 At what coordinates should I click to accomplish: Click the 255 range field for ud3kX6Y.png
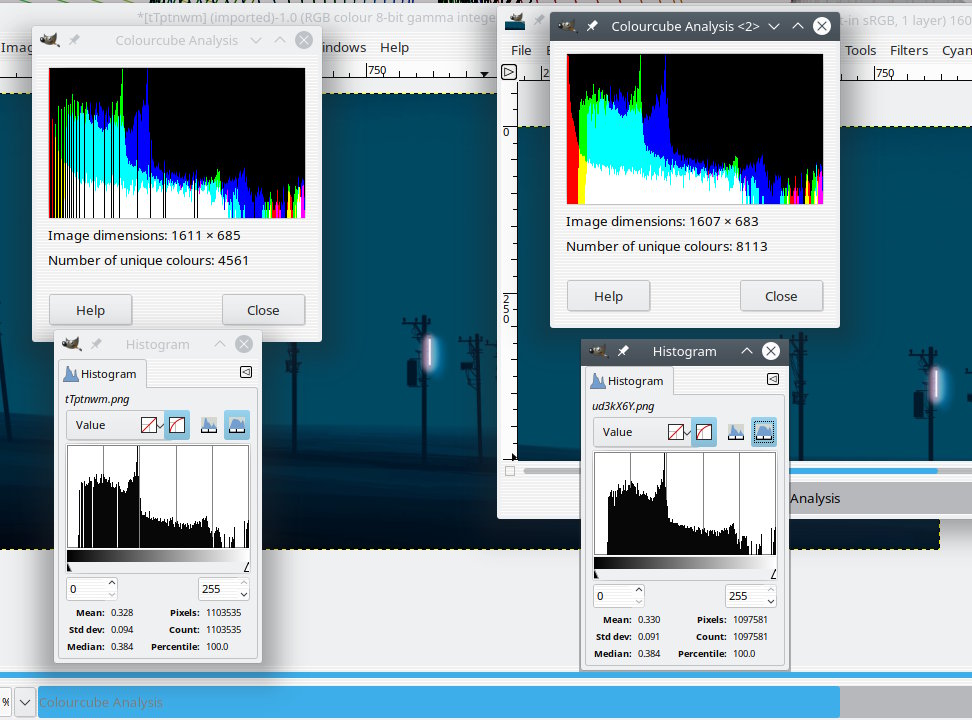(741, 596)
